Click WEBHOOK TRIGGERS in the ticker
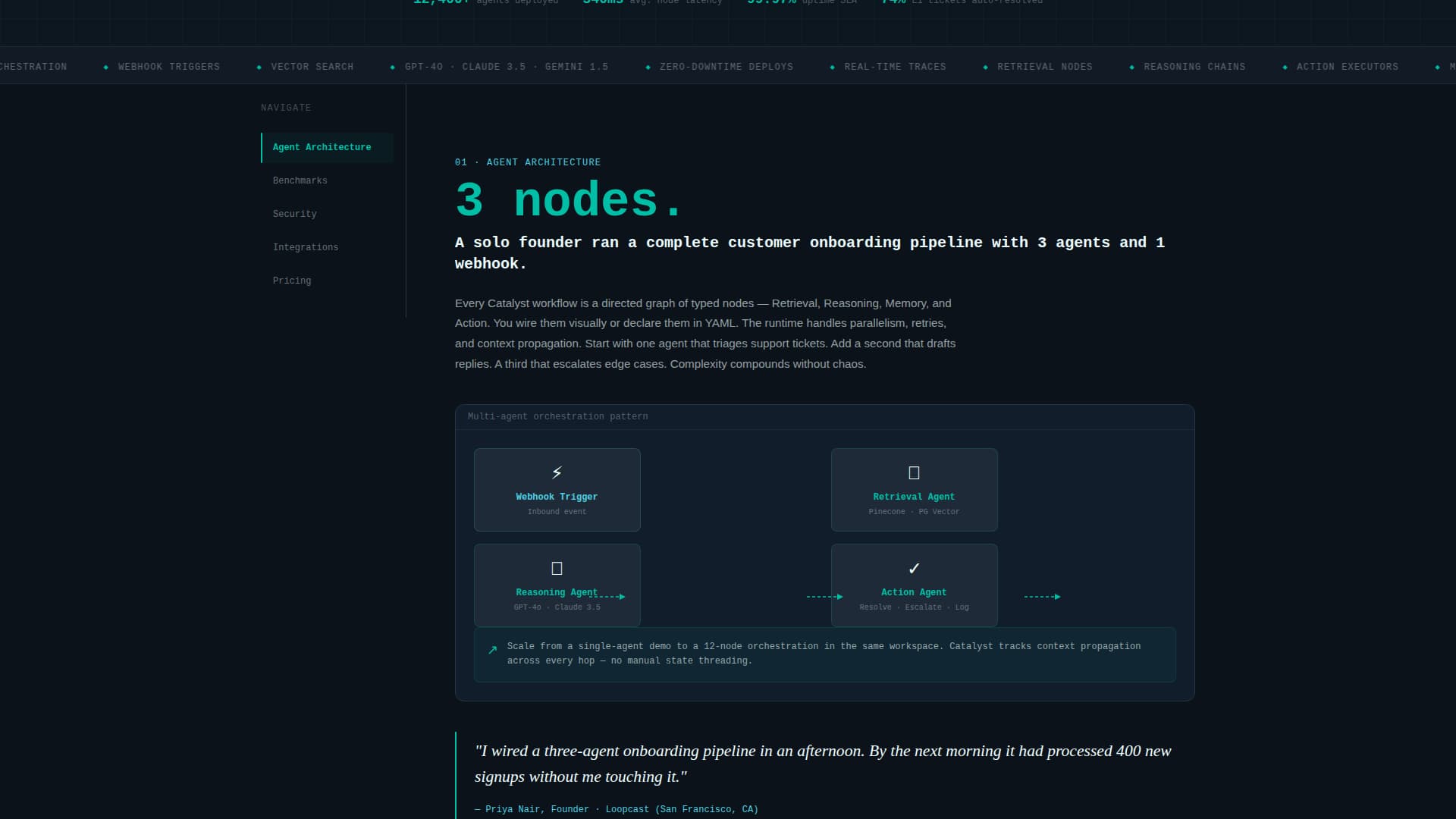The height and width of the screenshot is (819, 1456). 168,67
